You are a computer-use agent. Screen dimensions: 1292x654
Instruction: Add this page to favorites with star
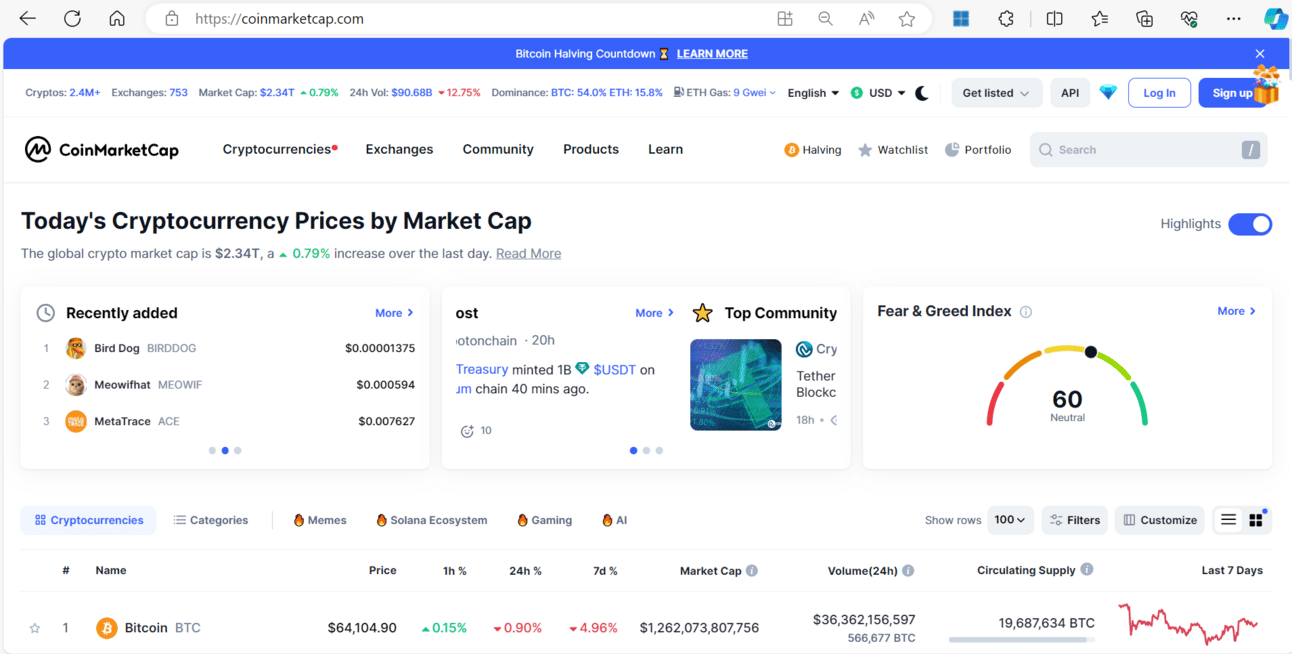click(907, 19)
